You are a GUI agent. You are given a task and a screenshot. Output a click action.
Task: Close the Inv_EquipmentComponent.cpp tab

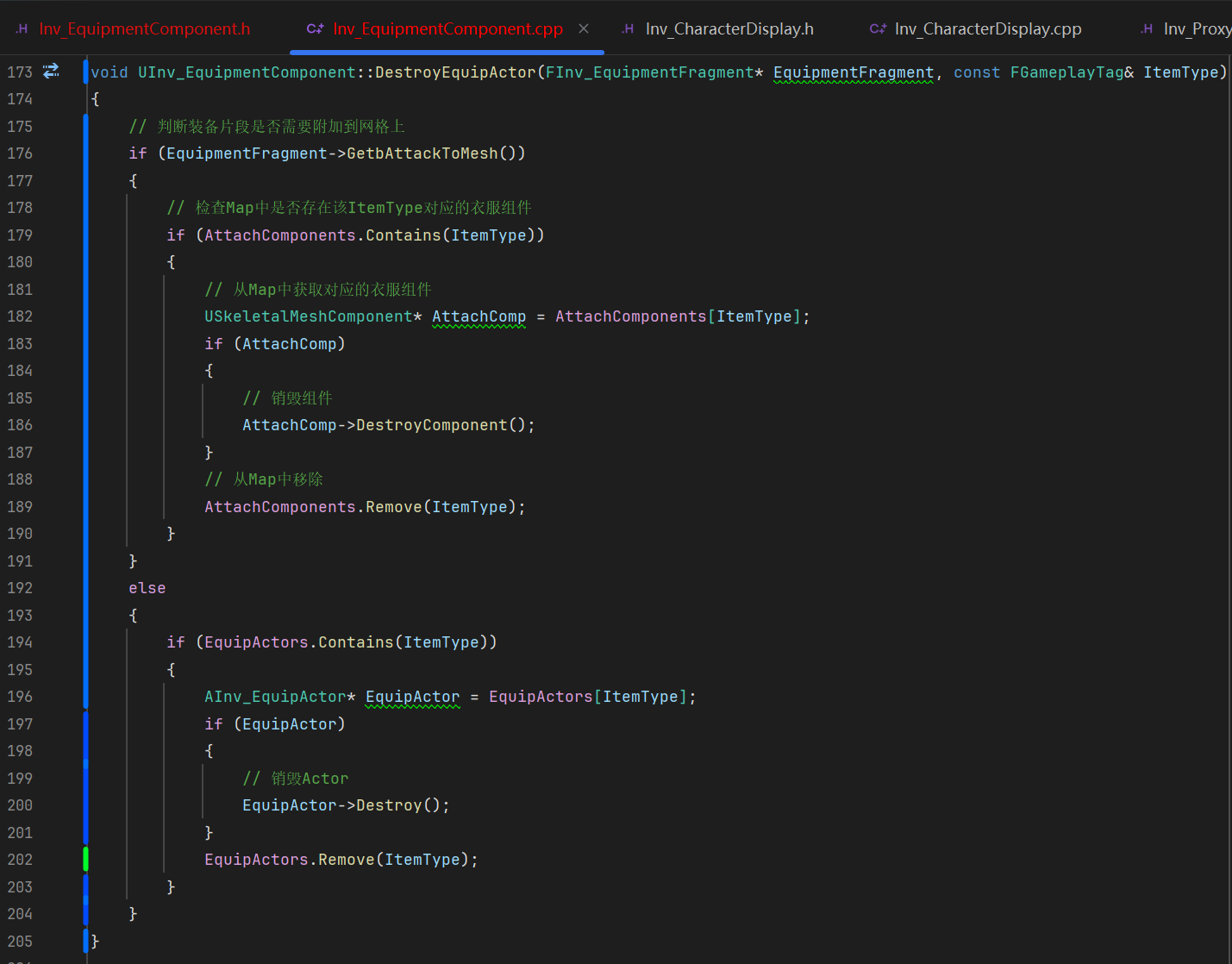584,28
